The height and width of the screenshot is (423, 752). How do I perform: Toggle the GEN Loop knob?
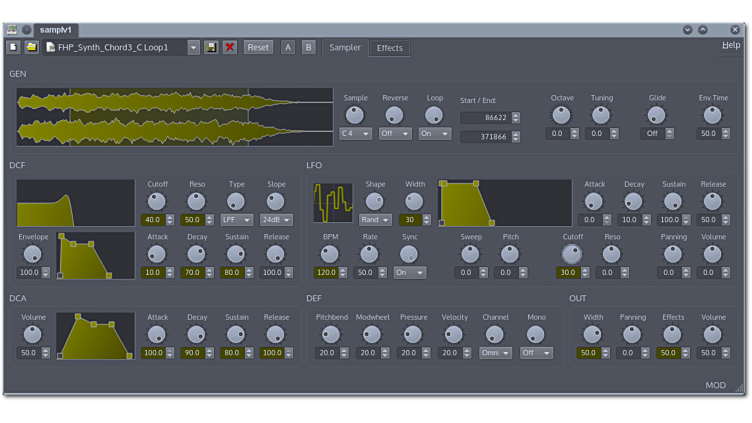click(x=434, y=115)
